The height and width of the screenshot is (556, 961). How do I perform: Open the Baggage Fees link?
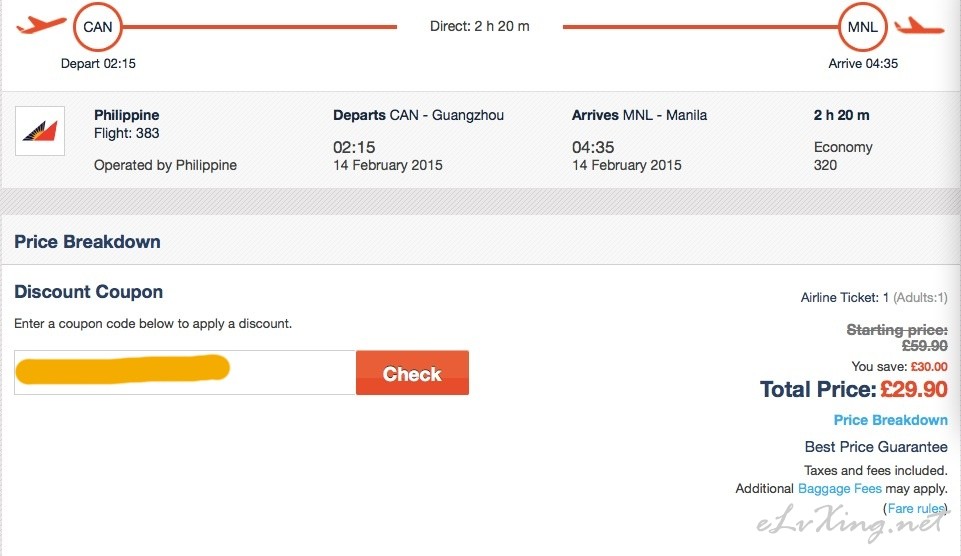(x=840, y=489)
